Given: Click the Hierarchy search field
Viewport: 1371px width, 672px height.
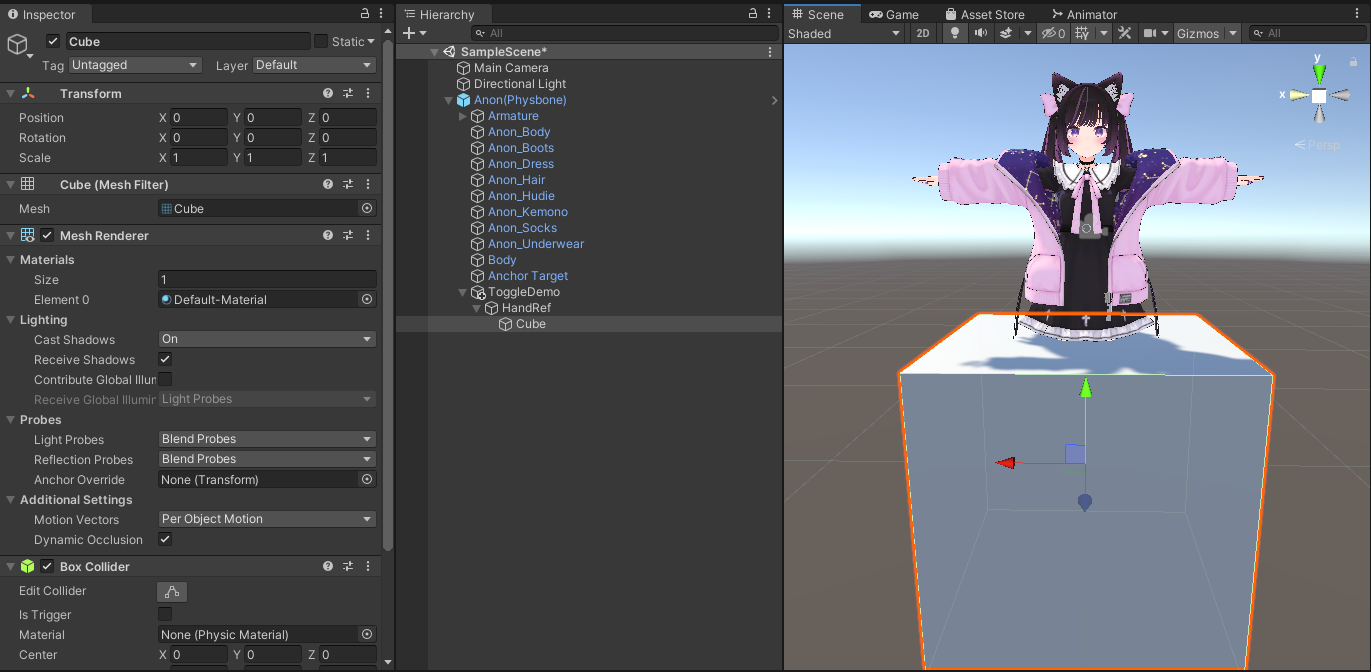Looking at the screenshot, I should (x=624, y=33).
